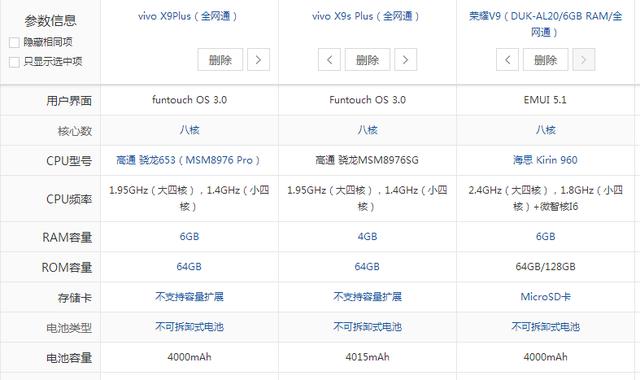Shift vivo X9s Plus column right
This screenshot has width=640, height=380.
click(405, 60)
